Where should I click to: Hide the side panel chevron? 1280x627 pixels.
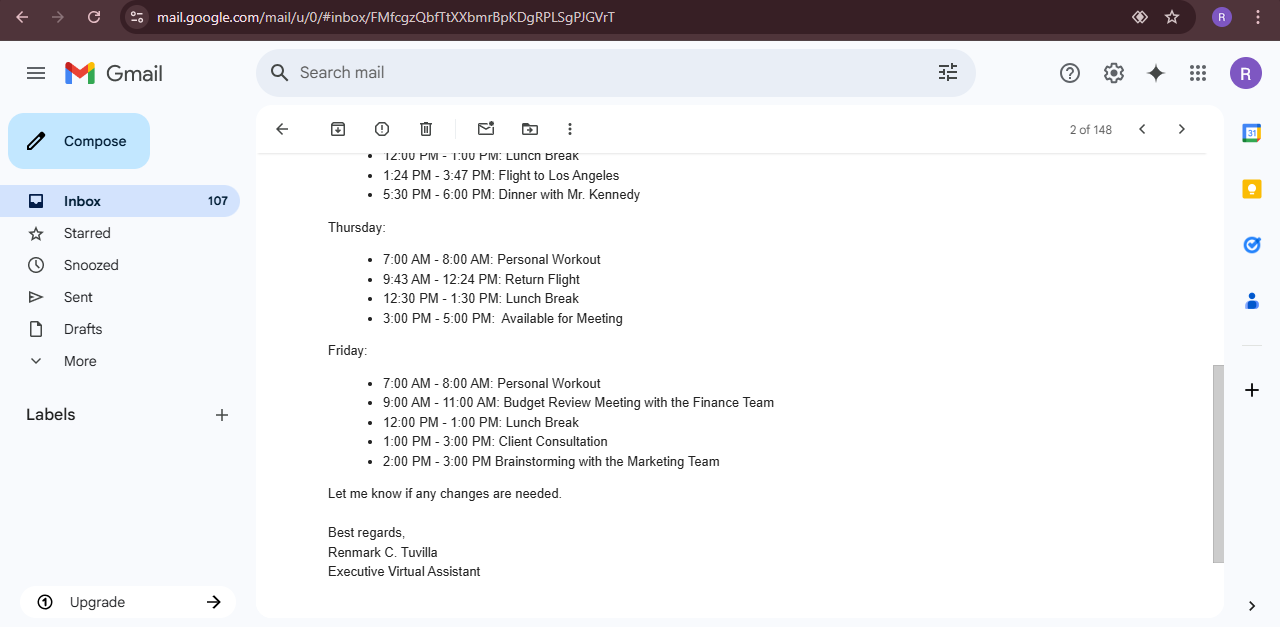point(1252,605)
